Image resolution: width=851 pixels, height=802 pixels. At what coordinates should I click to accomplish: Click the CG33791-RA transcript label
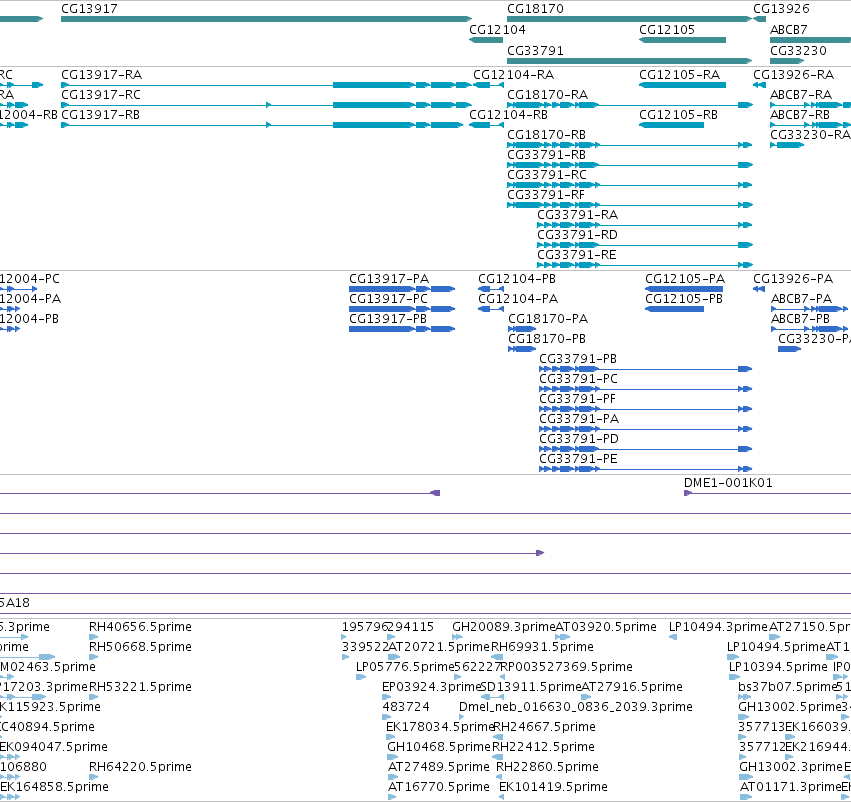click(577, 215)
